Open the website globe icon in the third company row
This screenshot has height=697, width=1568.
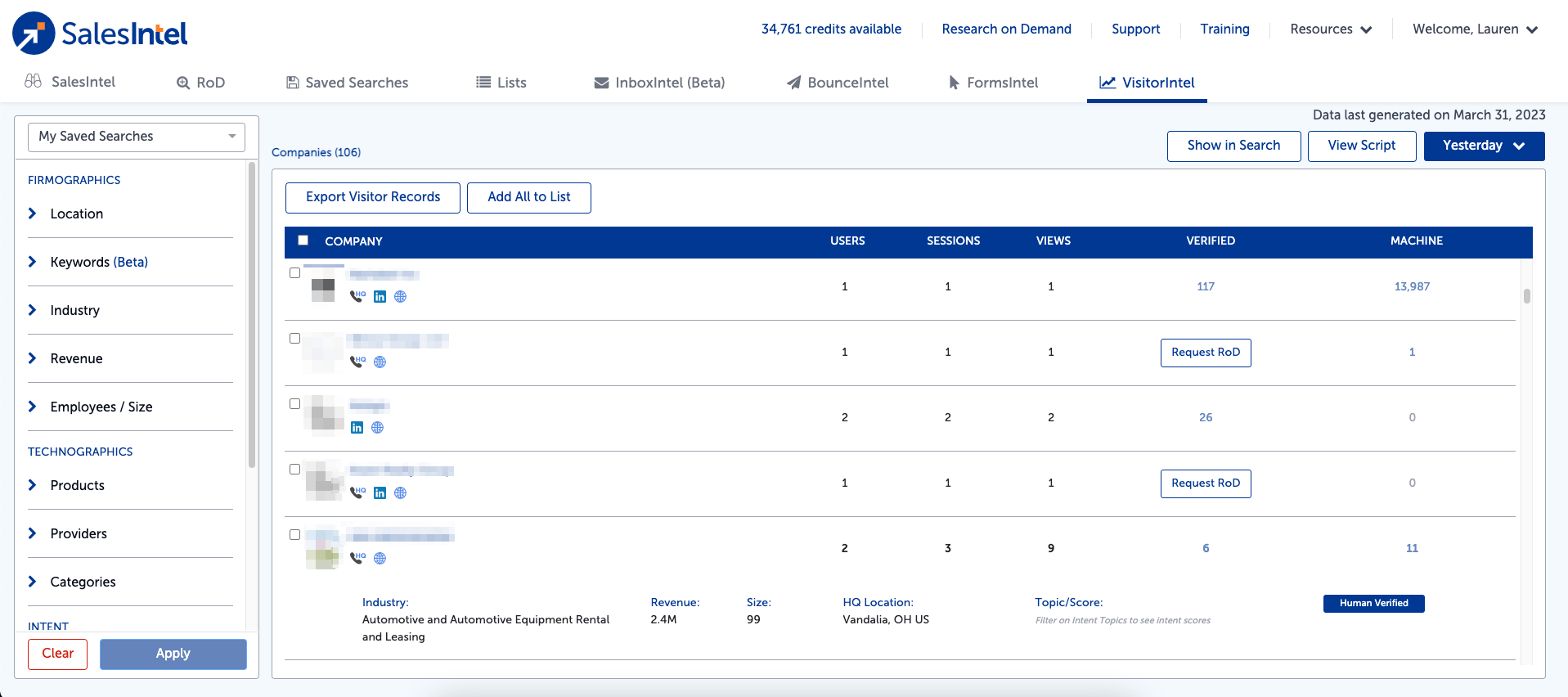(x=377, y=428)
